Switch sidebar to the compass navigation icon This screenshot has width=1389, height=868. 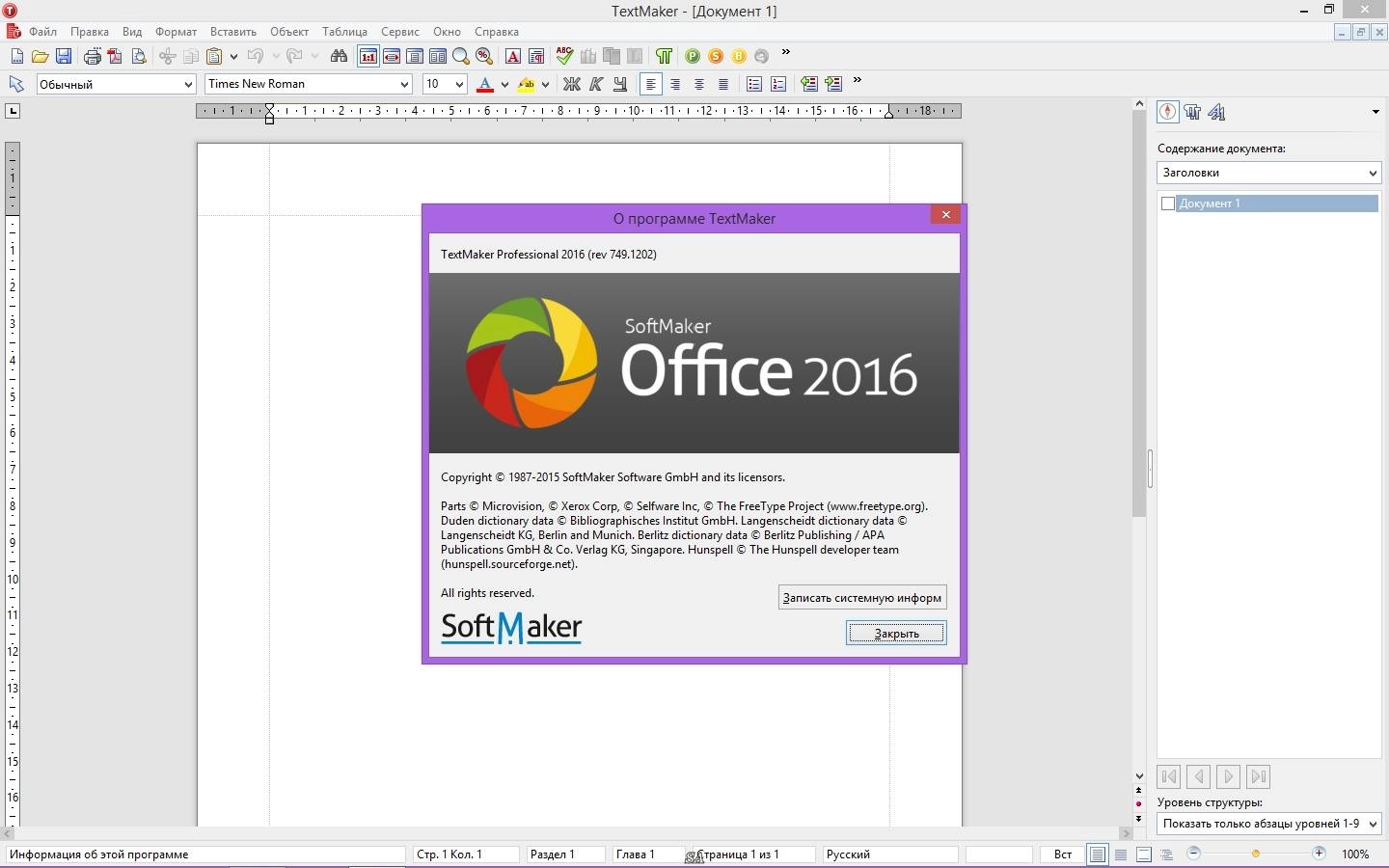[x=1168, y=112]
